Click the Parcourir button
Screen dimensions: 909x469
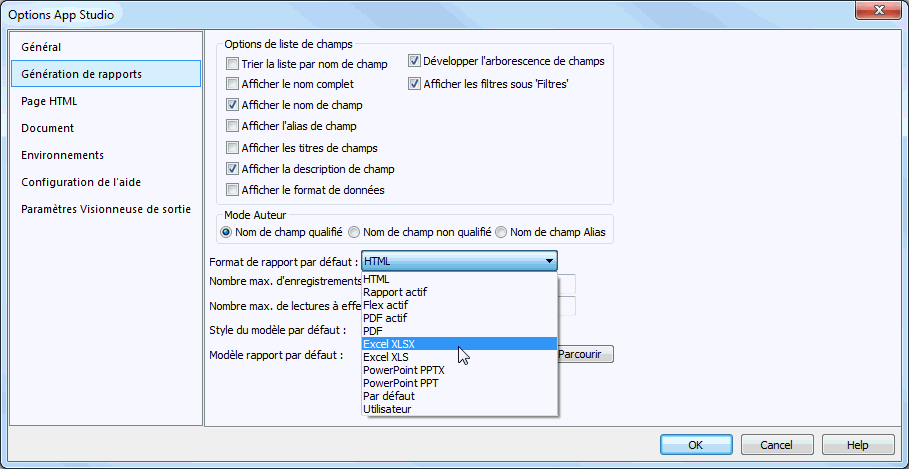(x=585, y=354)
